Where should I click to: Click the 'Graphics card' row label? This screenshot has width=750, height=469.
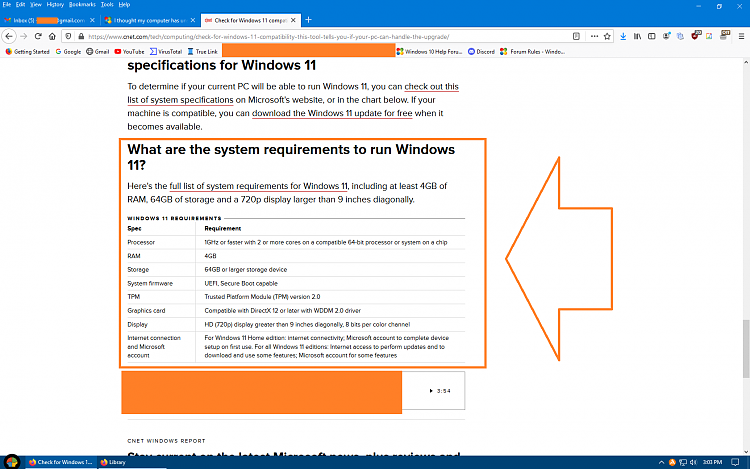(x=146, y=310)
